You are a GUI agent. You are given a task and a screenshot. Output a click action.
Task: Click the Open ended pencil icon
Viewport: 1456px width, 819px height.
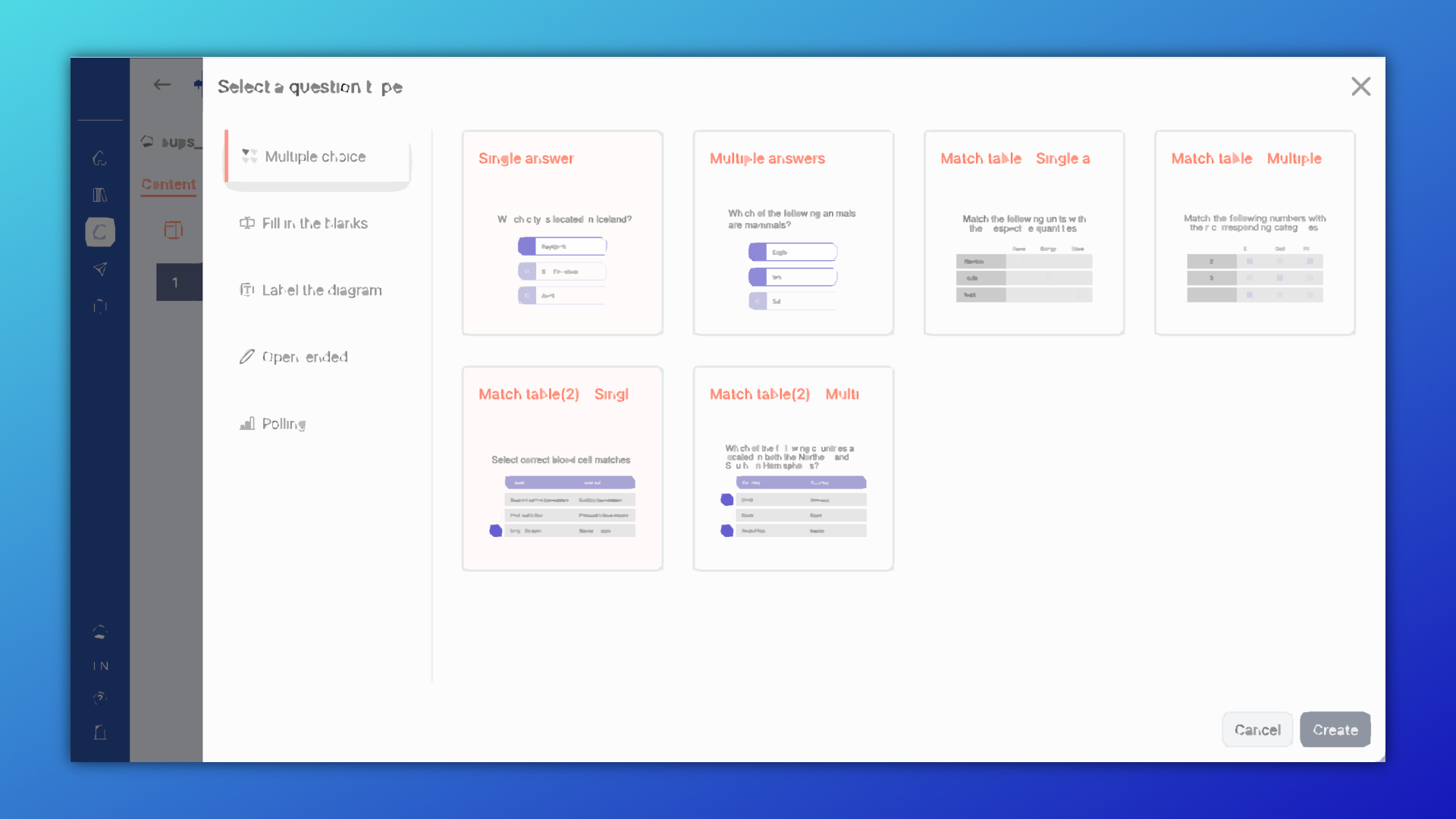(x=247, y=356)
